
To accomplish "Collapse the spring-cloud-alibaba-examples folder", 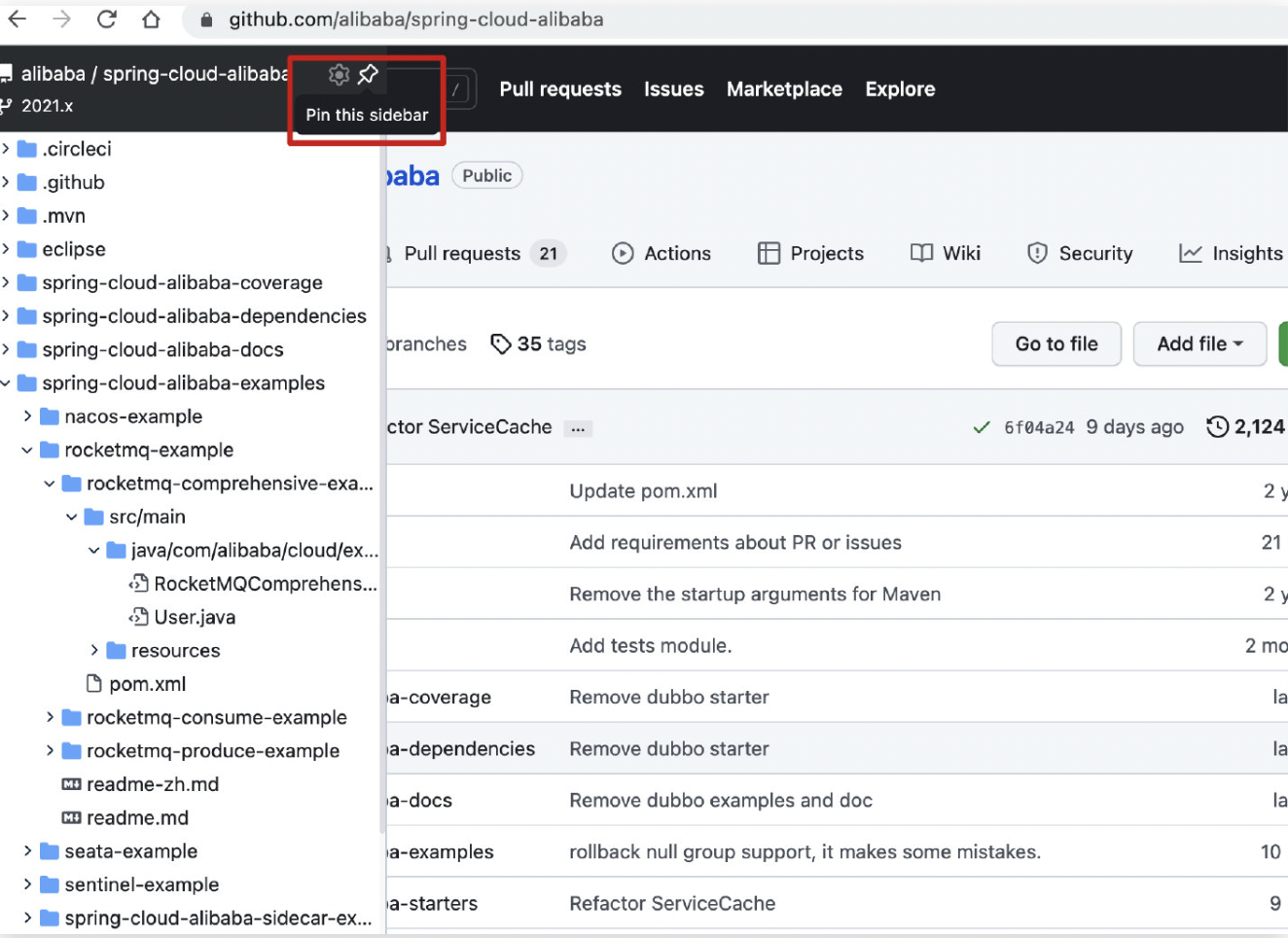I will pyautogui.click(x=6, y=383).
